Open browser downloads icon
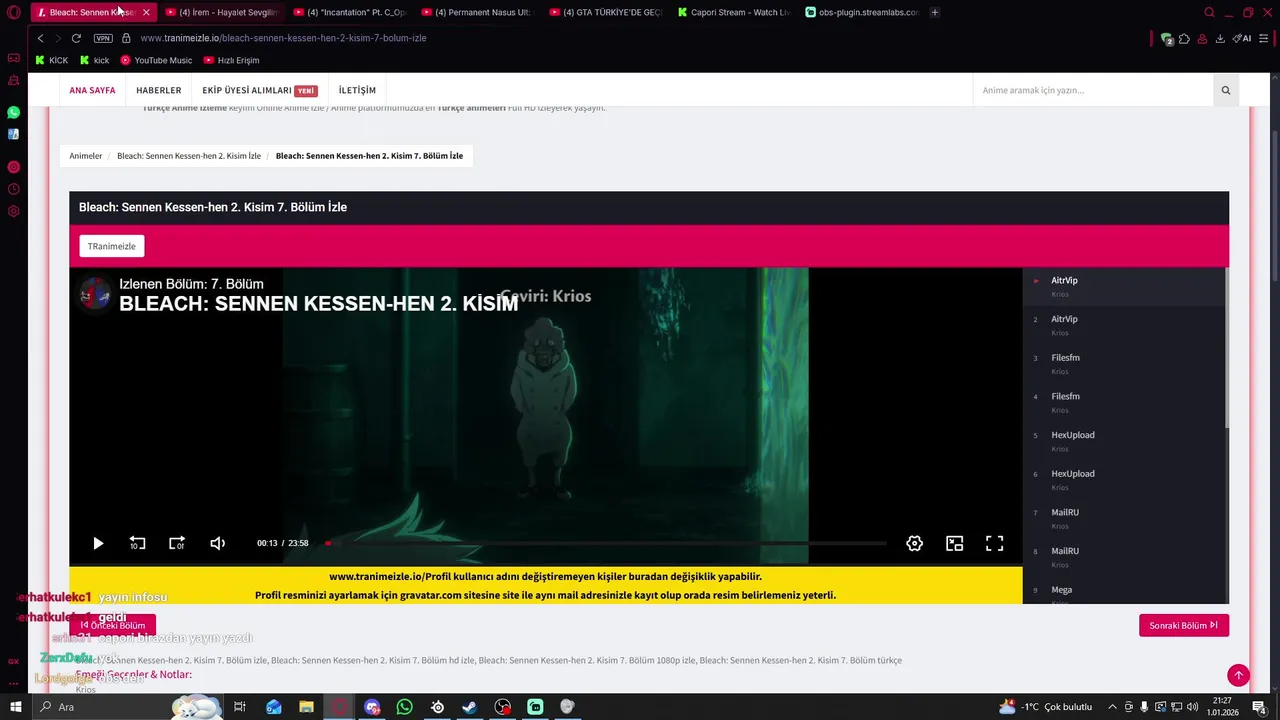1280x720 pixels. tap(1220, 38)
